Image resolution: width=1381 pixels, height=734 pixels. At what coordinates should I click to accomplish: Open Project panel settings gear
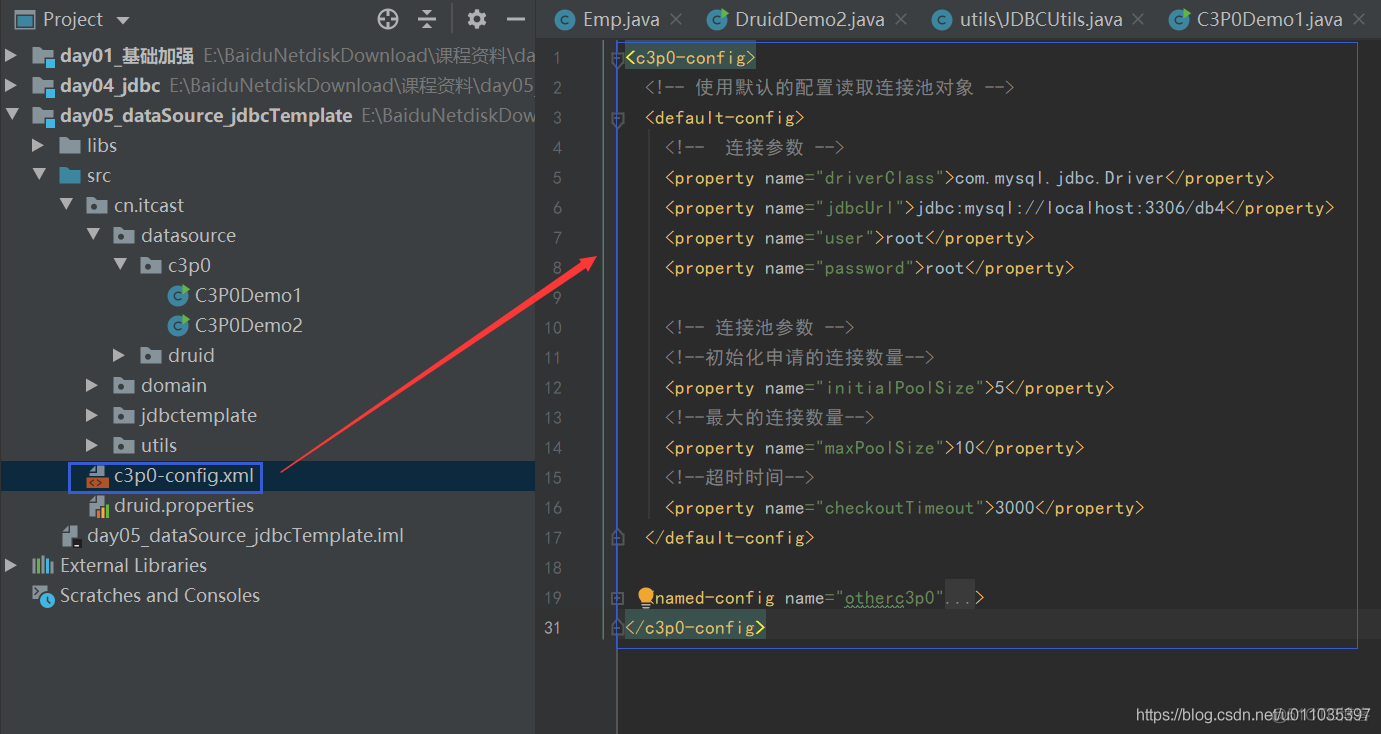(x=477, y=19)
